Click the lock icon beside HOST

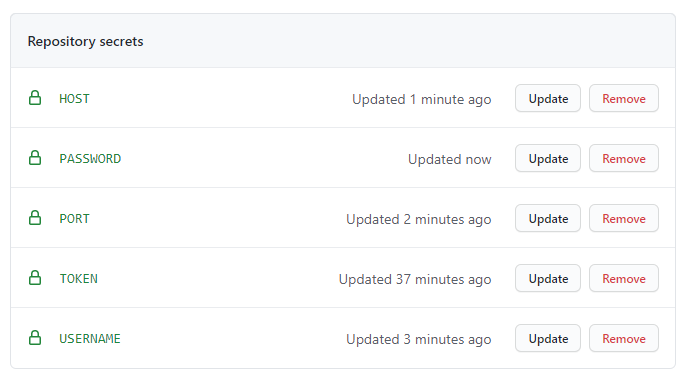pyautogui.click(x=35, y=98)
